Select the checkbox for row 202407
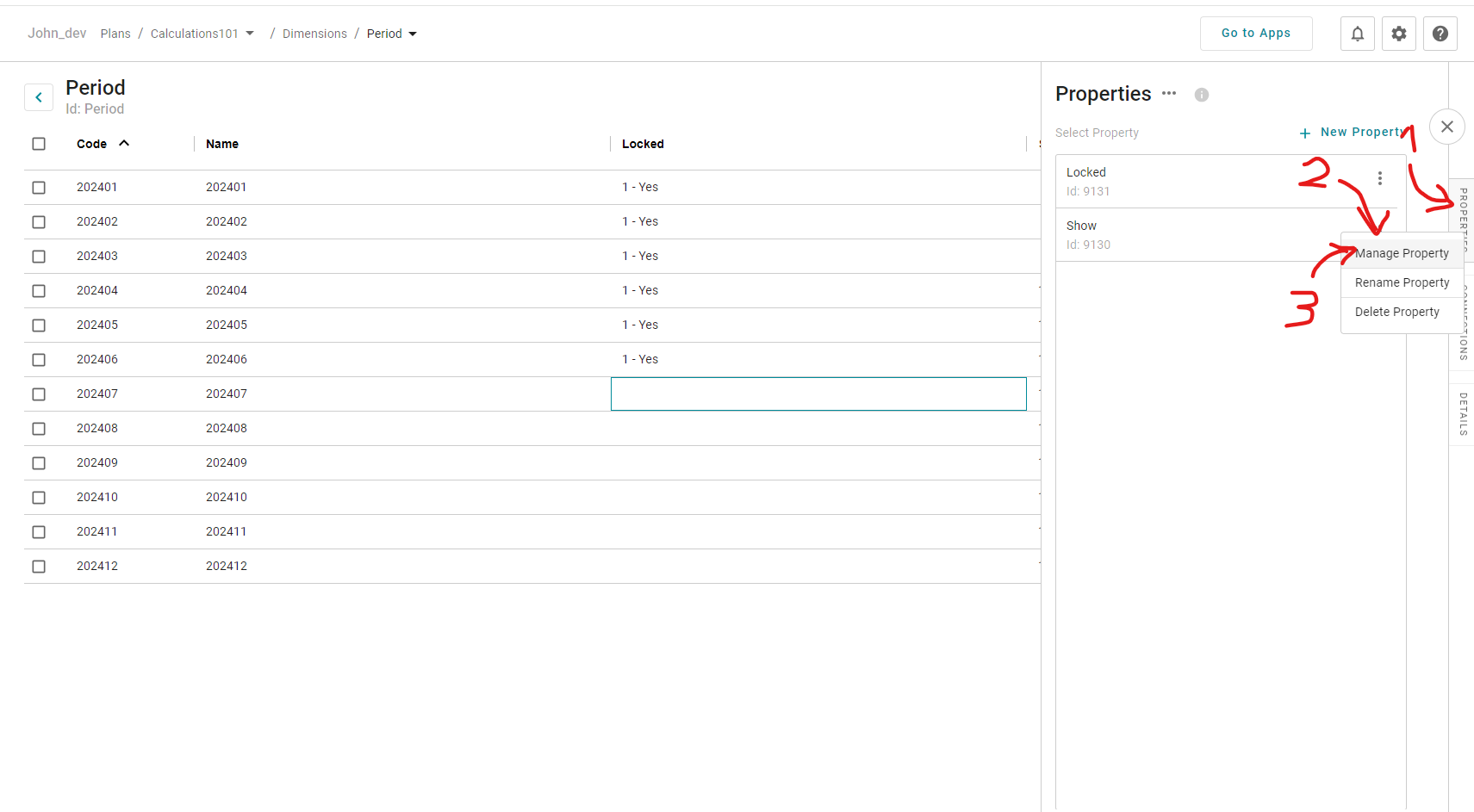This screenshot has height=812, width=1474. click(39, 394)
